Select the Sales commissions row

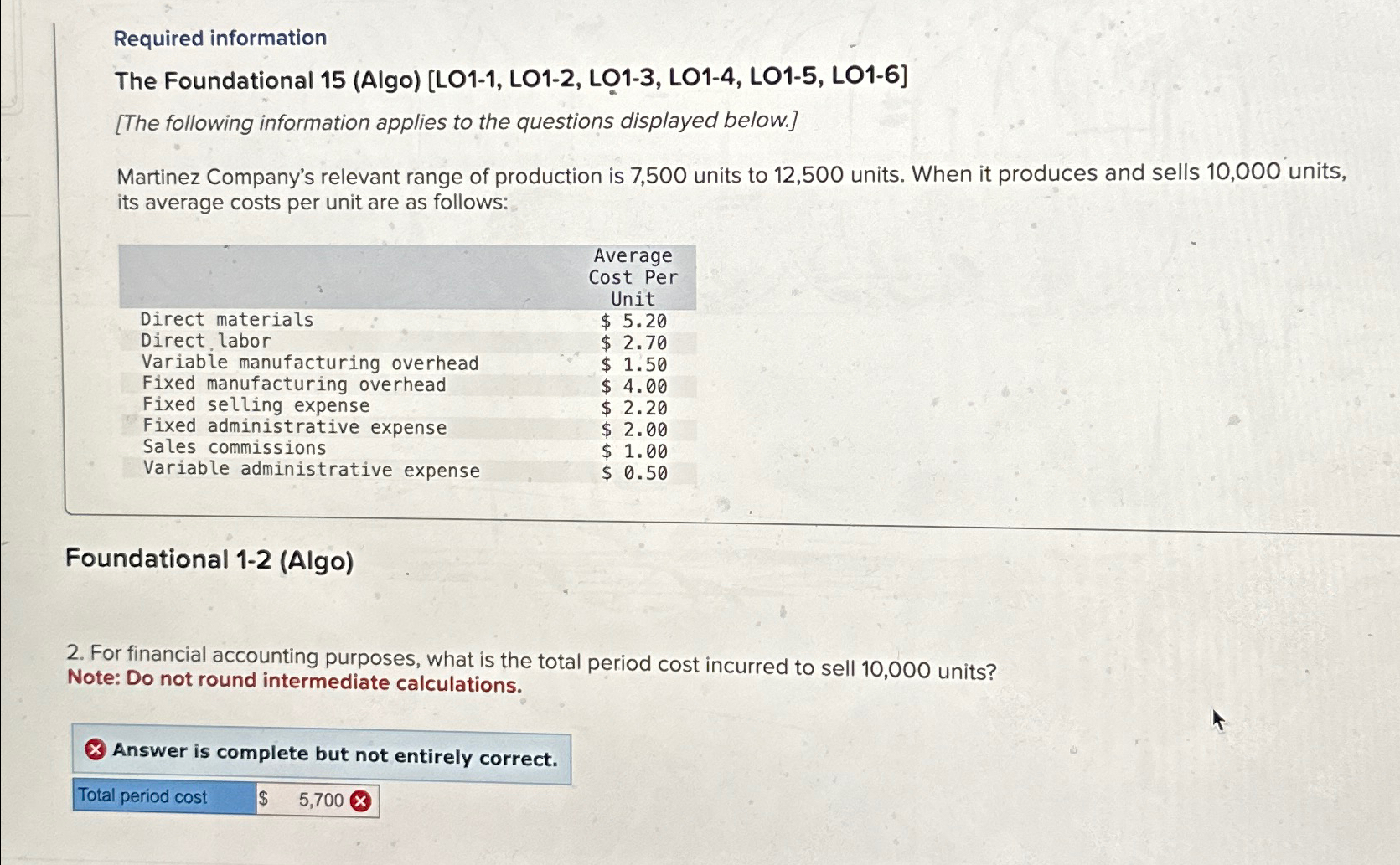pos(234,448)
